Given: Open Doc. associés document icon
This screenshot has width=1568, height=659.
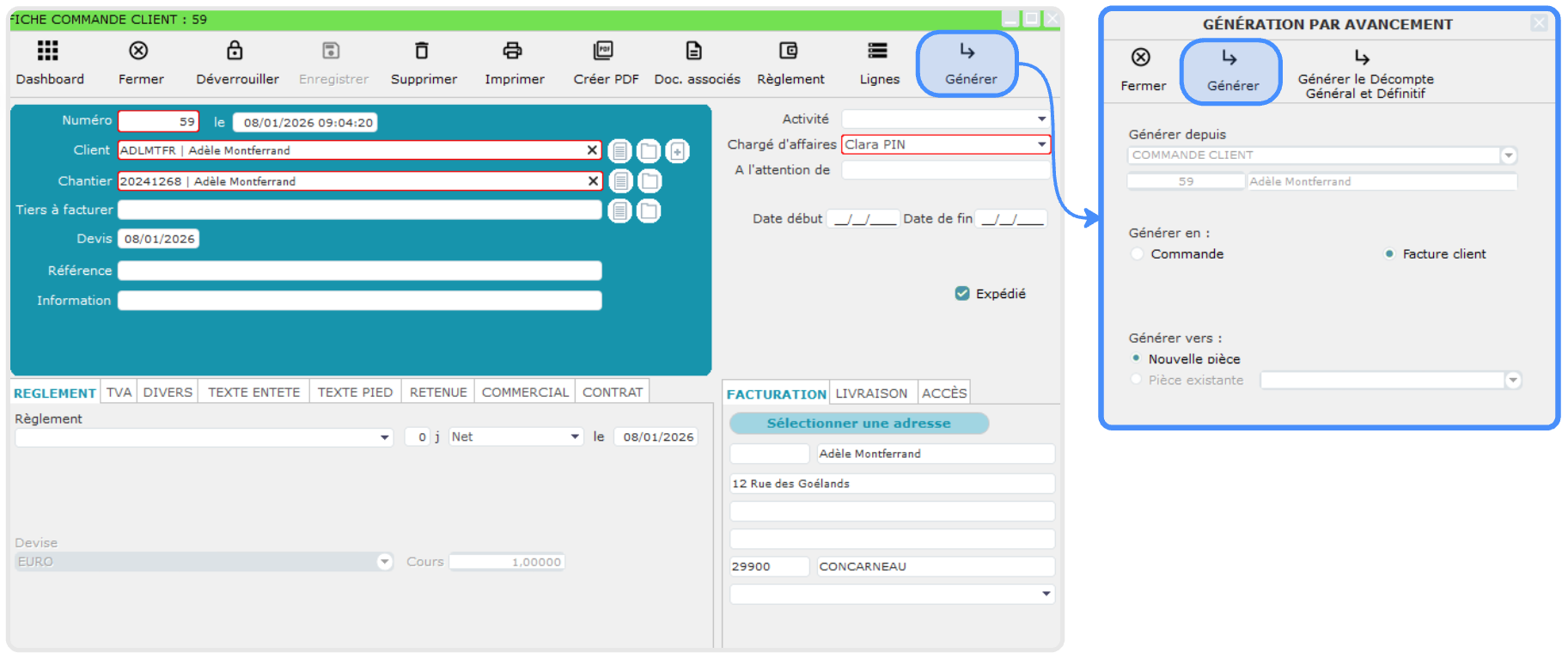Looking at the screenshot, I should (694, 51).
